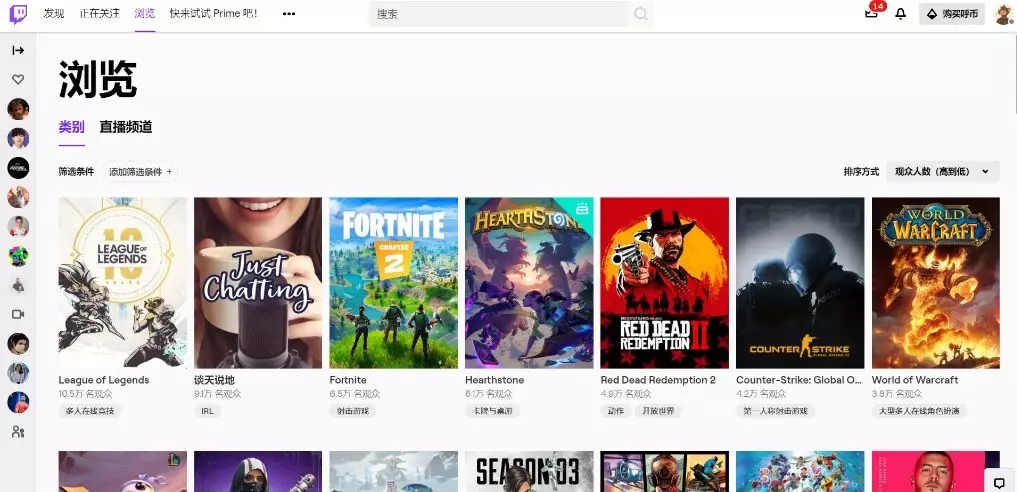
Task: Select 浏览 in the top navigation
Action: point(145,14)
